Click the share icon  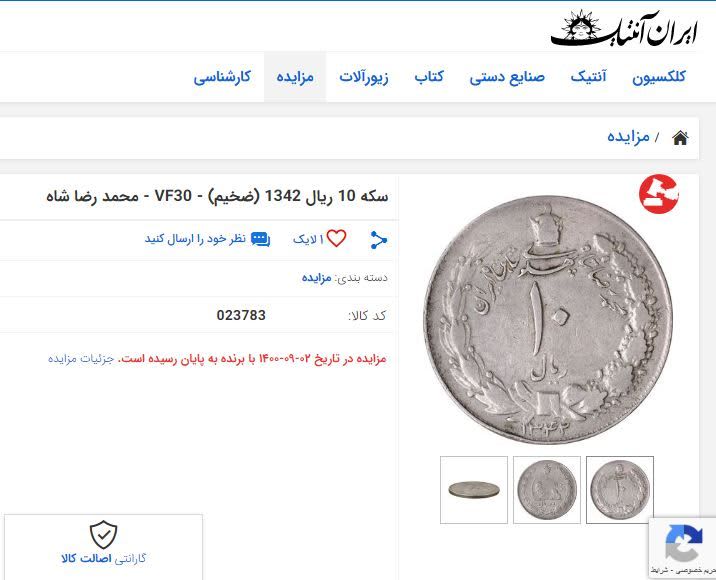point(379,240)
